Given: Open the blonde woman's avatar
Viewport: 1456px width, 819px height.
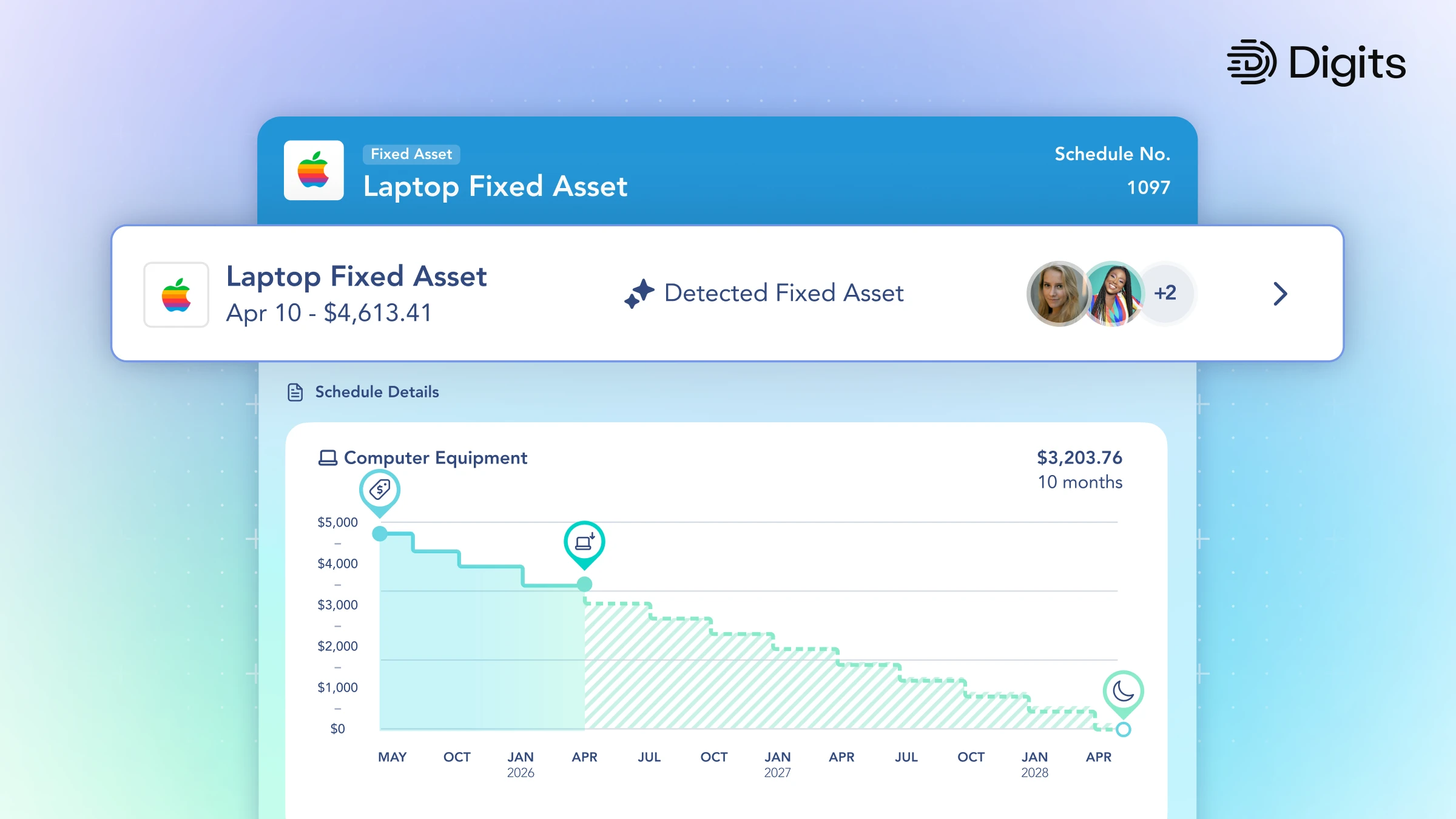Looking at the screenshot, I should [1059, 294].
